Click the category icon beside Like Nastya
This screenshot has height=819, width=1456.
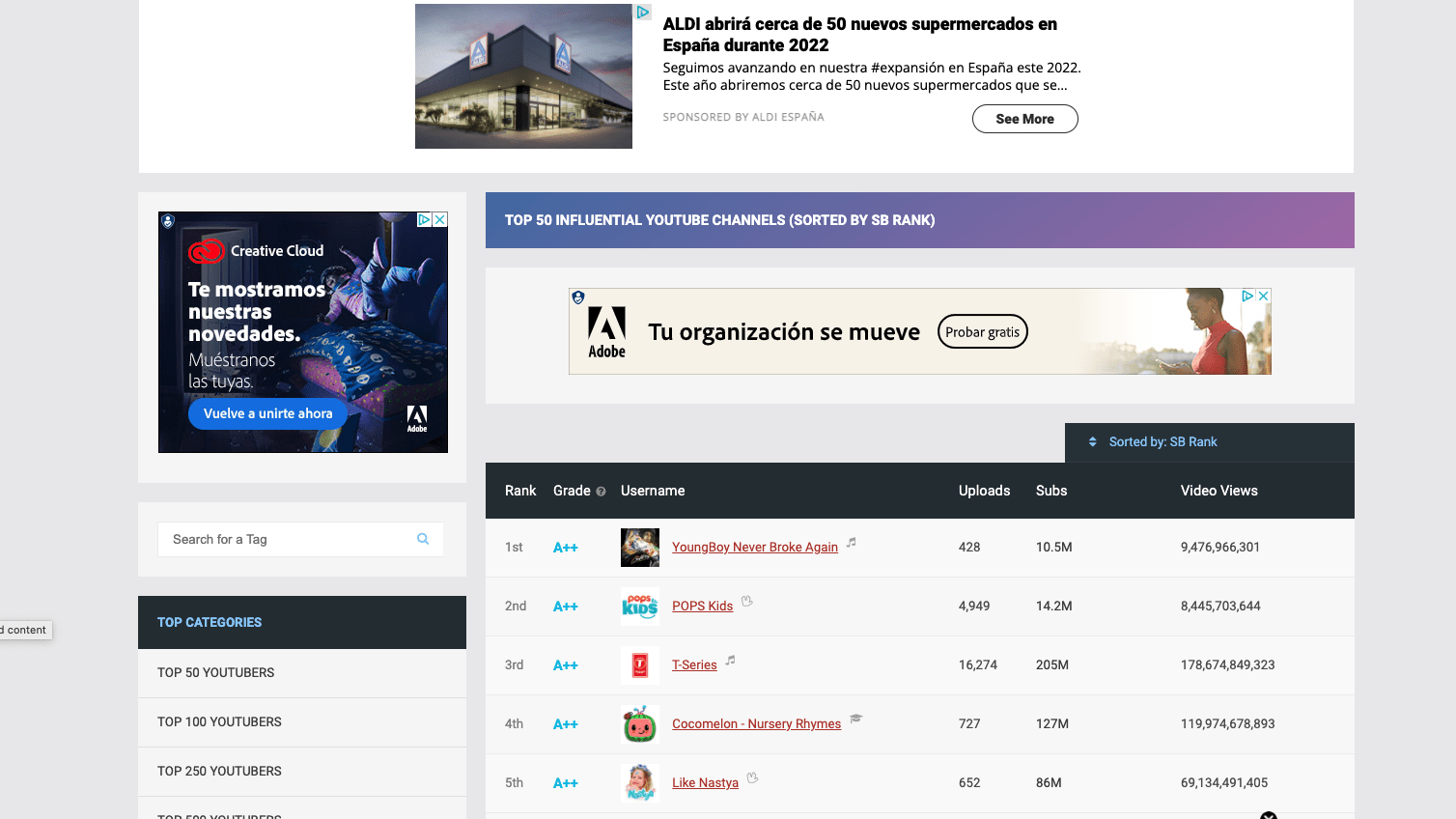752,777
